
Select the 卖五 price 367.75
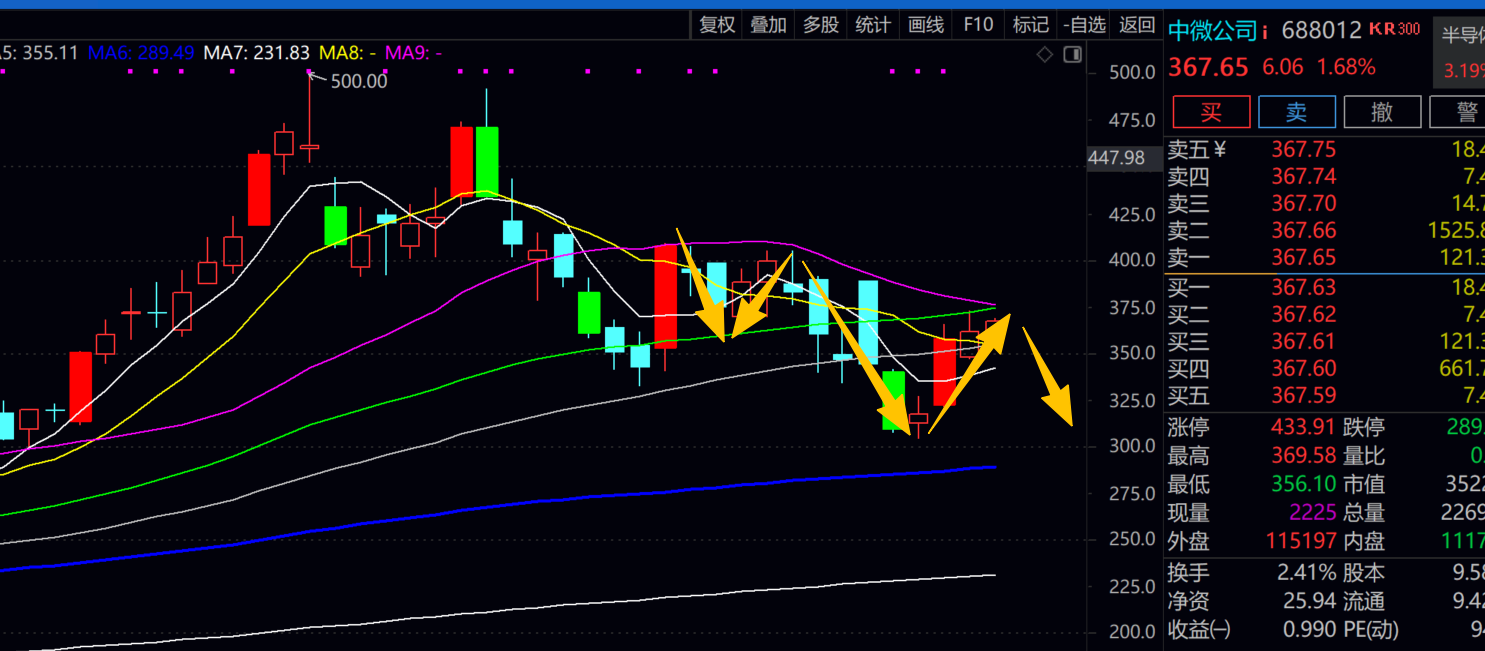pyautogui.click(x=1303, y=150)
